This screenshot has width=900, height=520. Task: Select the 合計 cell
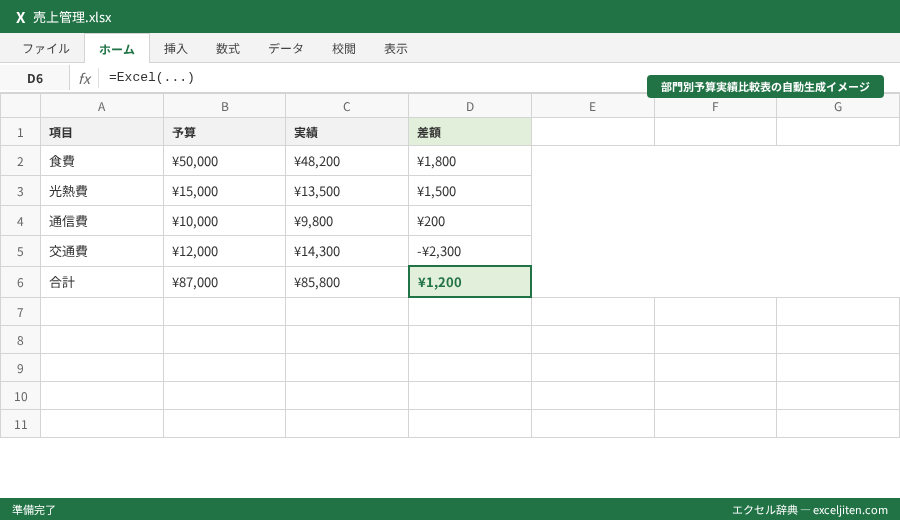(x=102, y=282)
